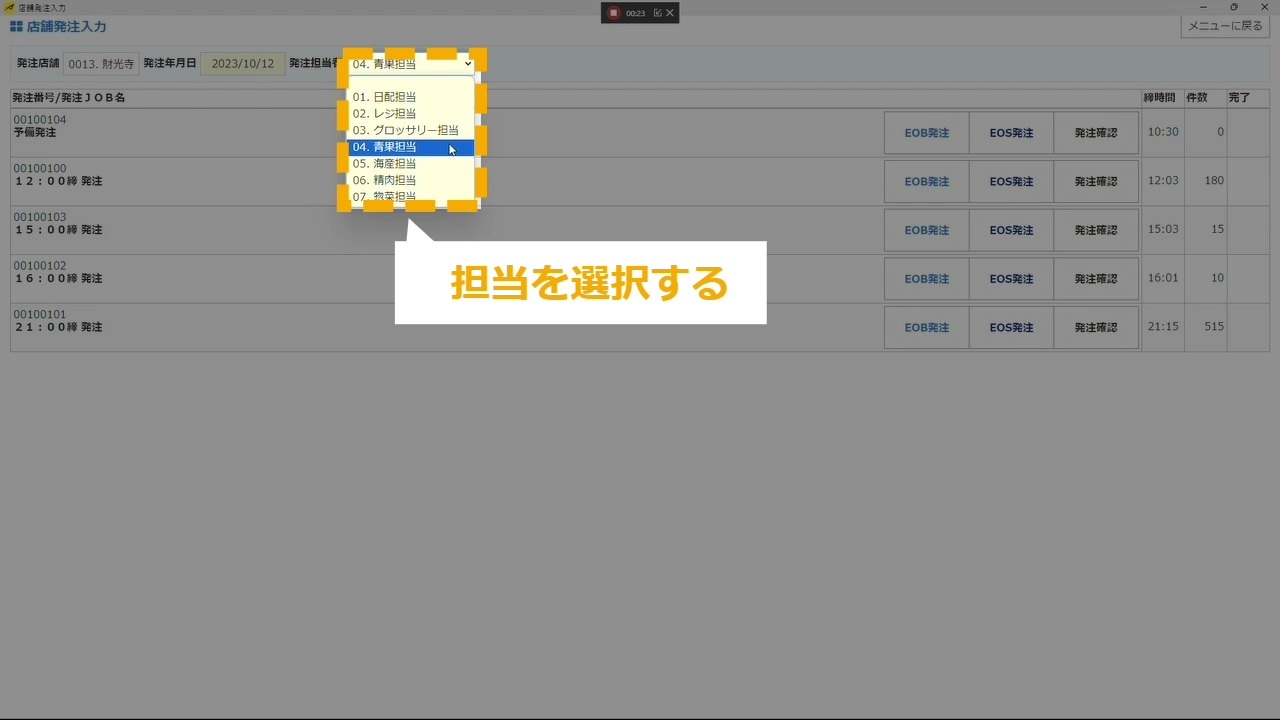Select 01. 日配担当 from the list
1280x720 pixels.
pyautogui.click(x=385, y=97)
